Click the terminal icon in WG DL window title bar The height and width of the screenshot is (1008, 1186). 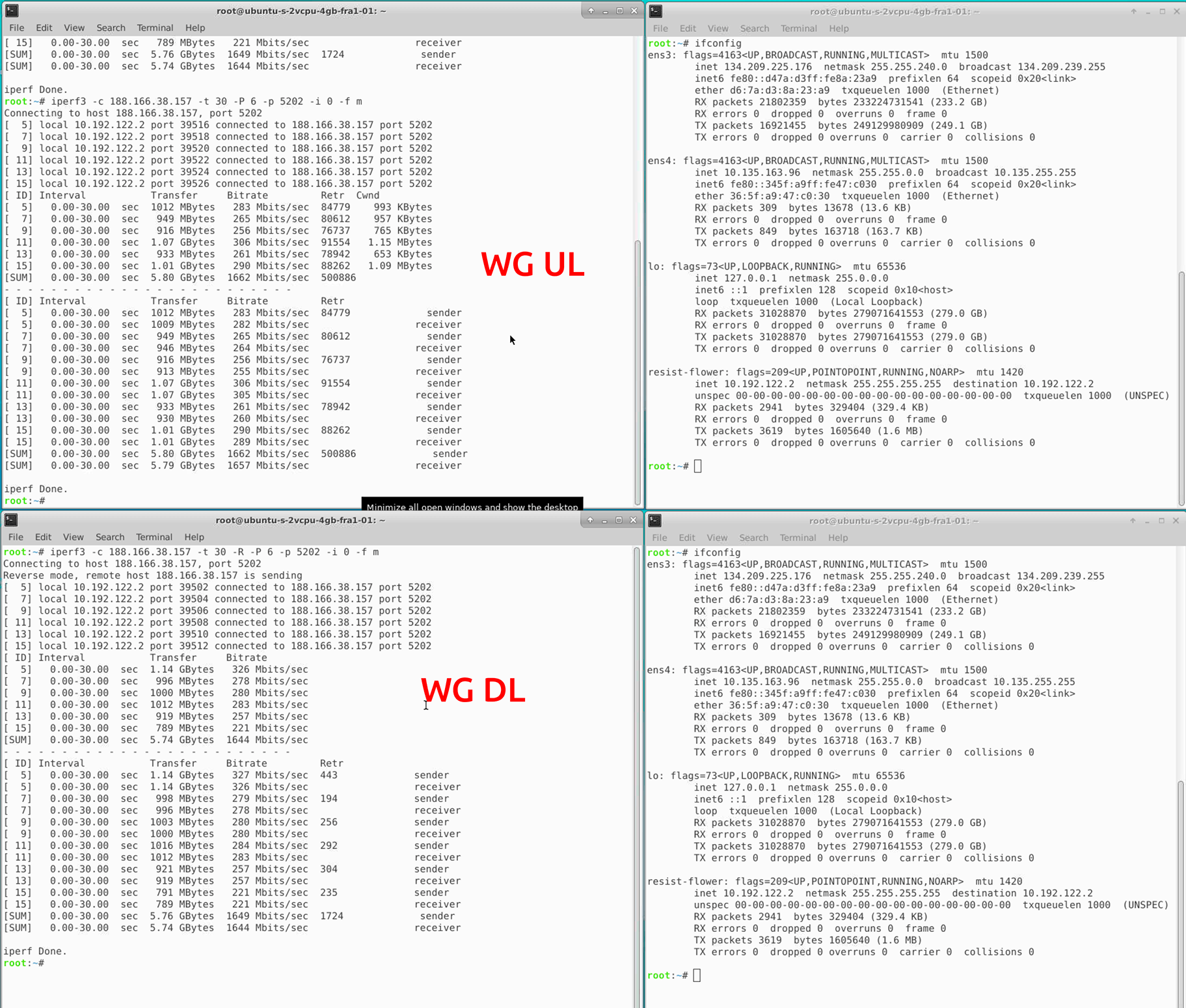11,519
